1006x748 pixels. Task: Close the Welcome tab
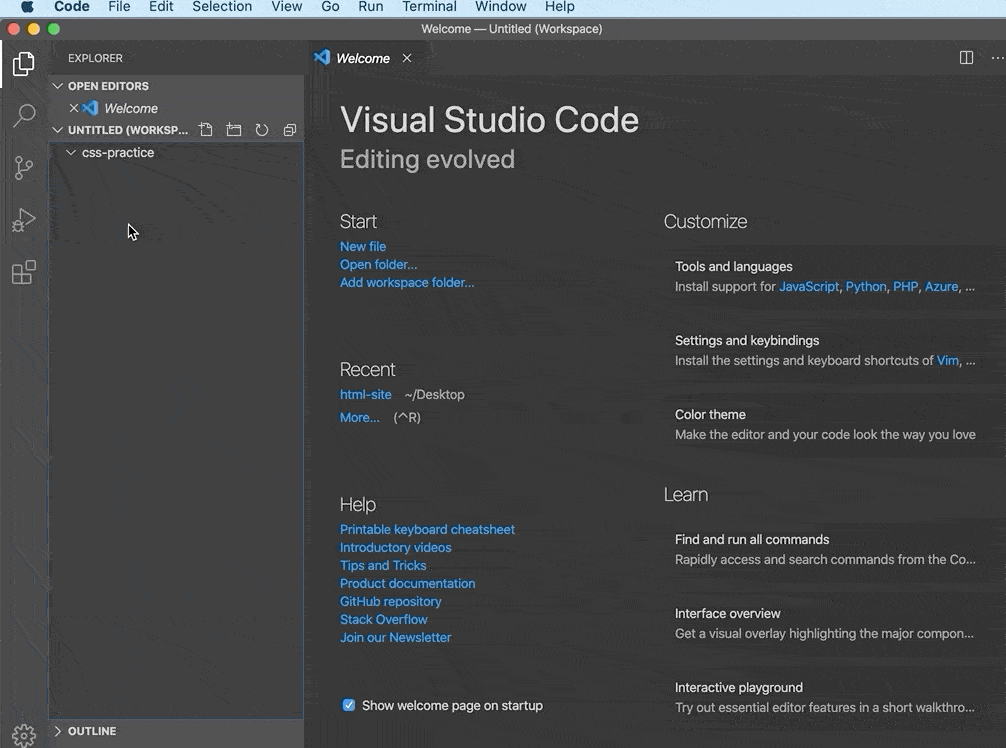coord(407,58)
